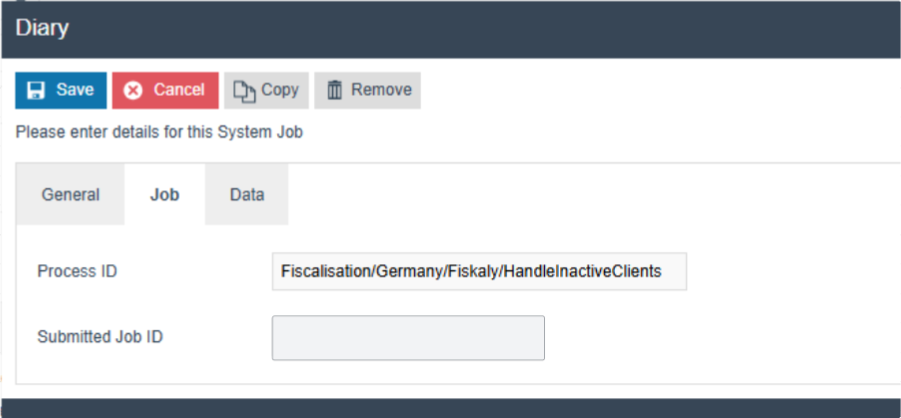Open the Data tab
Screen dimensions: 901x418
247,195
